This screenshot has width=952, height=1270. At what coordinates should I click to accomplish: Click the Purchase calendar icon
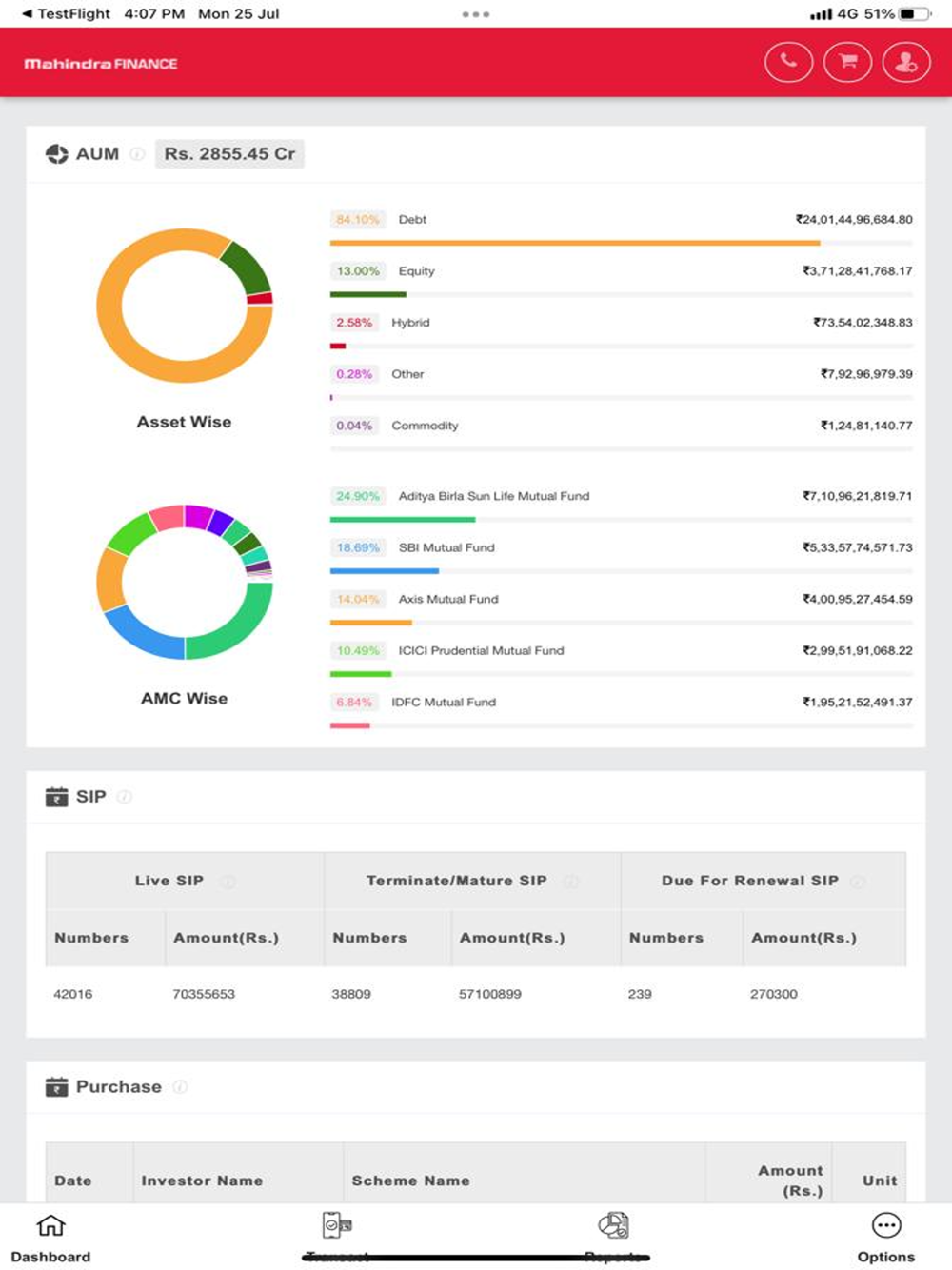(57, 1087)
